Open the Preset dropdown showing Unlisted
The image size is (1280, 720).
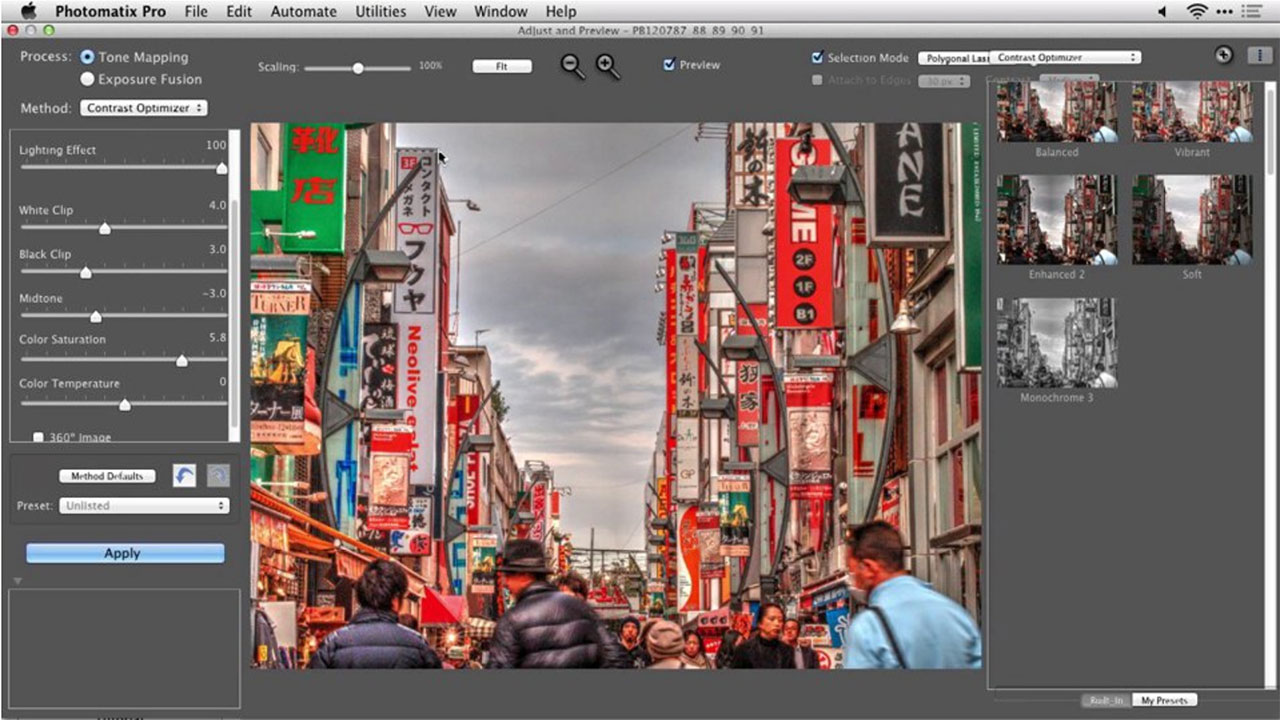point(143,505)
